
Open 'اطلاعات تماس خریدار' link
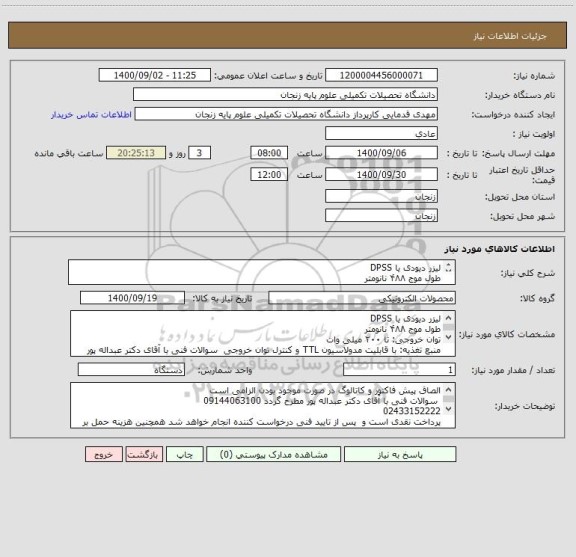pos(91,115)
